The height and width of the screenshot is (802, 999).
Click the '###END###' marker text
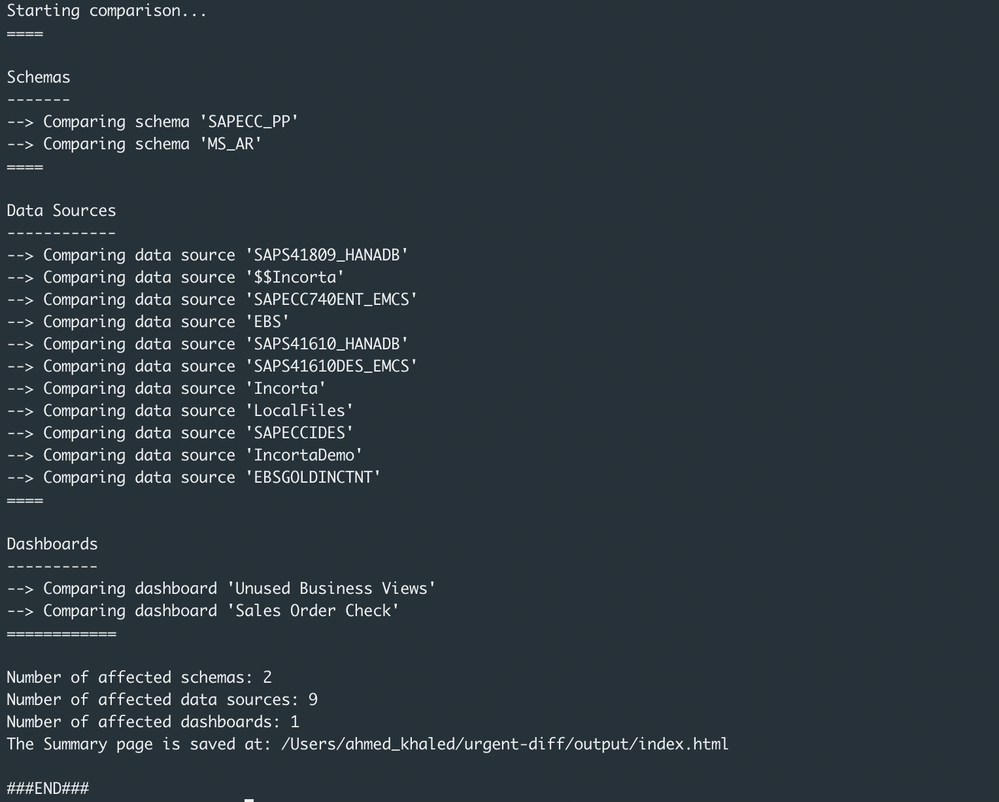(x=47, y=788)
